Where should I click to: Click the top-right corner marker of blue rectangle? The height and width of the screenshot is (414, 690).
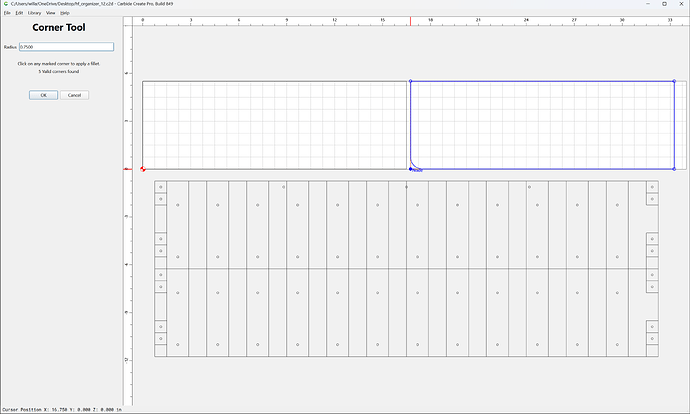pos(674,81)
